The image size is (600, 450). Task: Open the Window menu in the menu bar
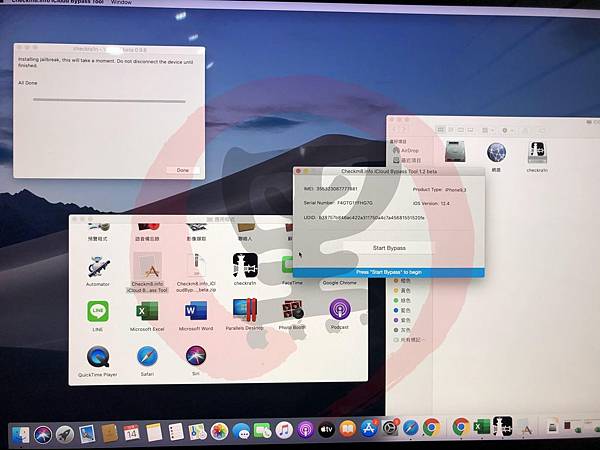coord(121,2)
